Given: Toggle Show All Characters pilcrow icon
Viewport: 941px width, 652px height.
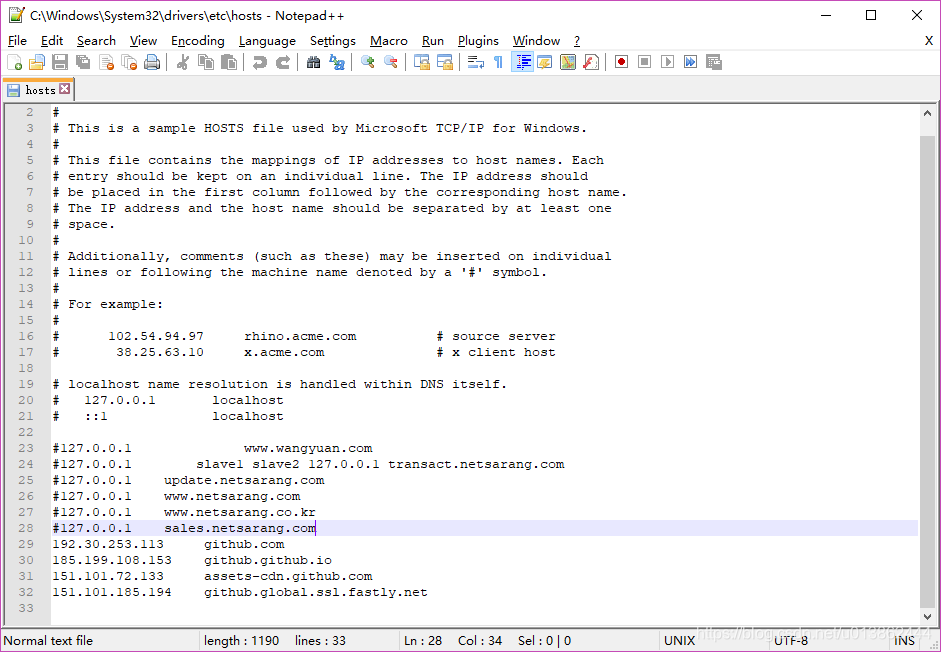Looking at the screenshot, I should [498, 62].
